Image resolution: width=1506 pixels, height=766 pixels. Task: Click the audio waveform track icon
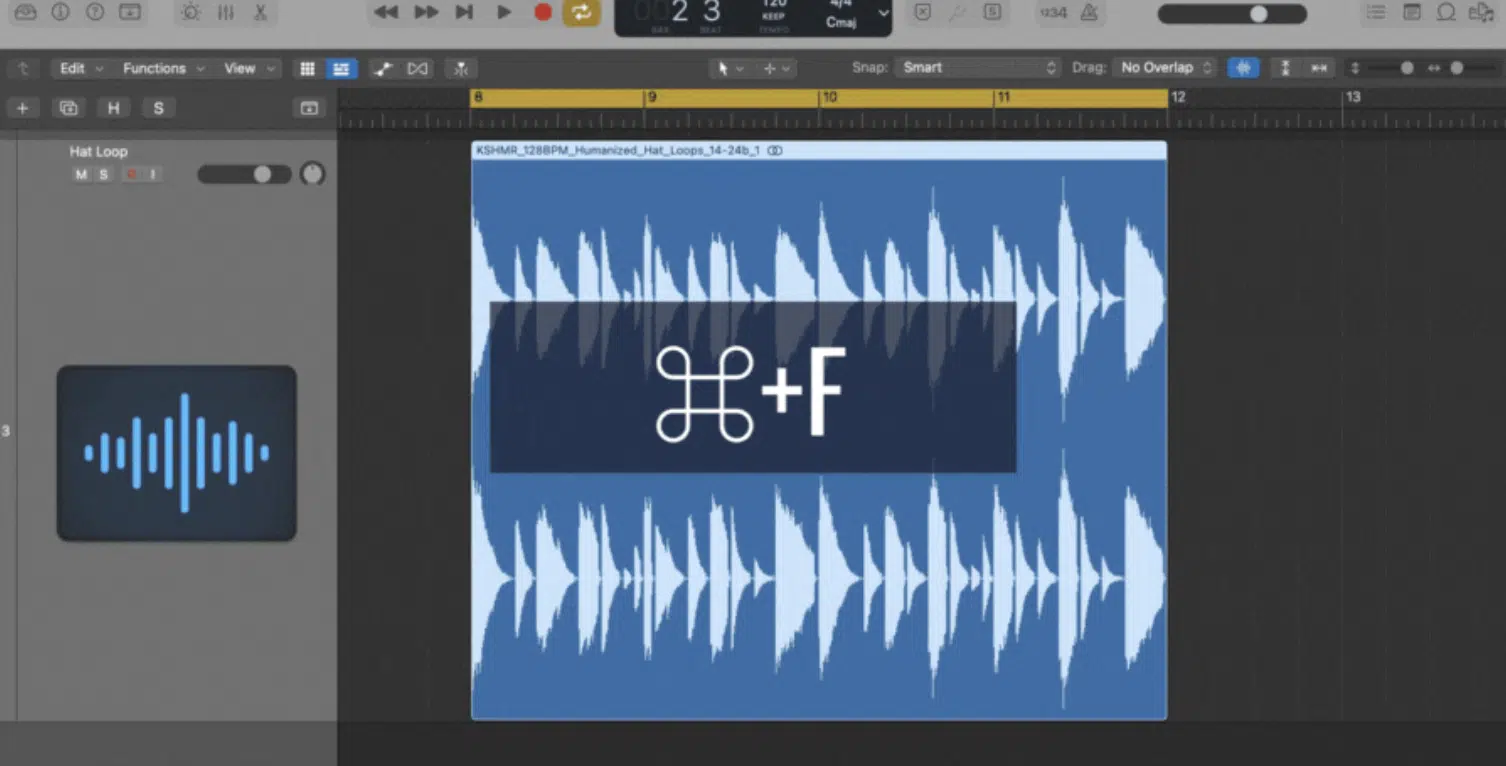click(177, 453)
